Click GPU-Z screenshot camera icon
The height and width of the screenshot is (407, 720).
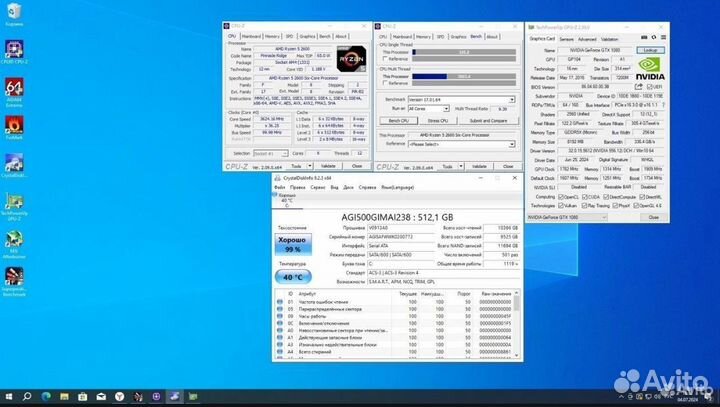[644, 38]
